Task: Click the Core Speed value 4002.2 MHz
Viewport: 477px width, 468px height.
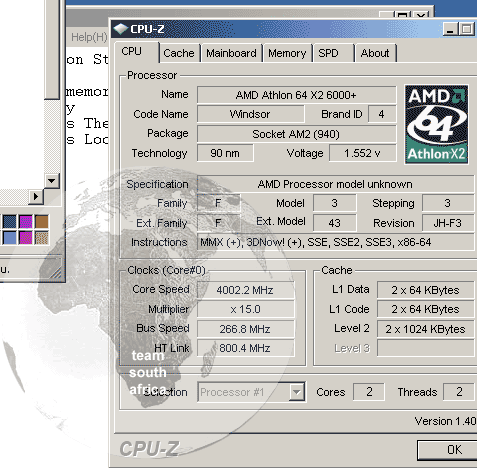Action: (x=246, y=290)
